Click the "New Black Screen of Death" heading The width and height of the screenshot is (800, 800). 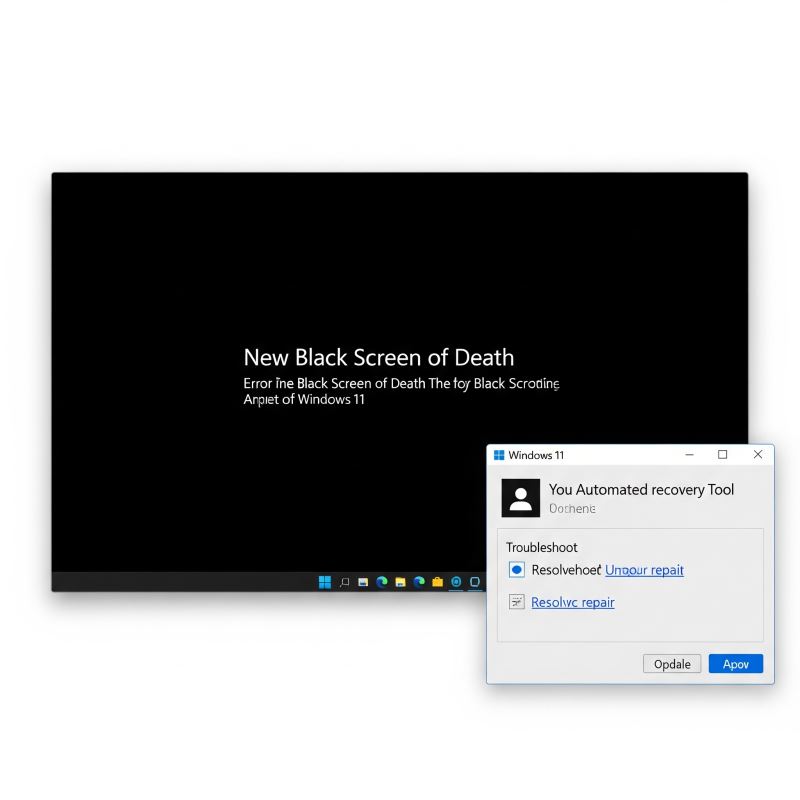pyautogui.click(x=379, y=357)
